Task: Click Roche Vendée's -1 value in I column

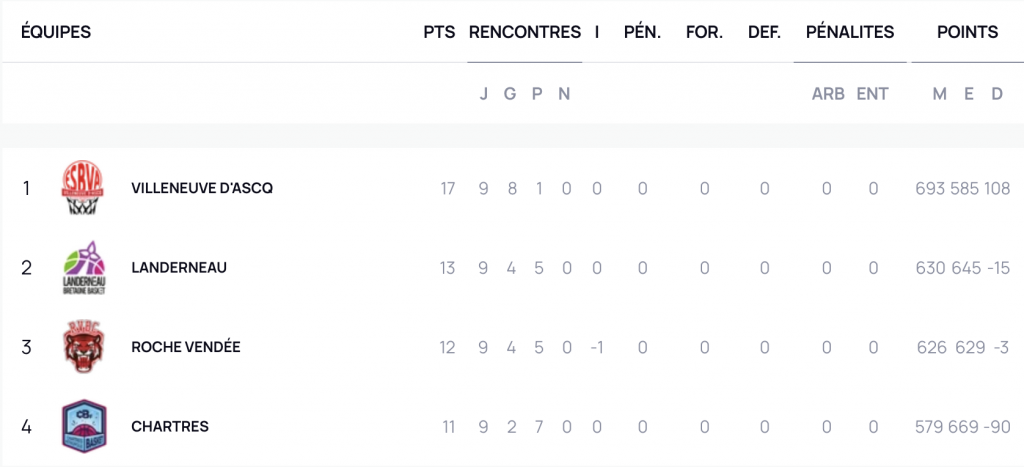Action: tap(596, 347)
